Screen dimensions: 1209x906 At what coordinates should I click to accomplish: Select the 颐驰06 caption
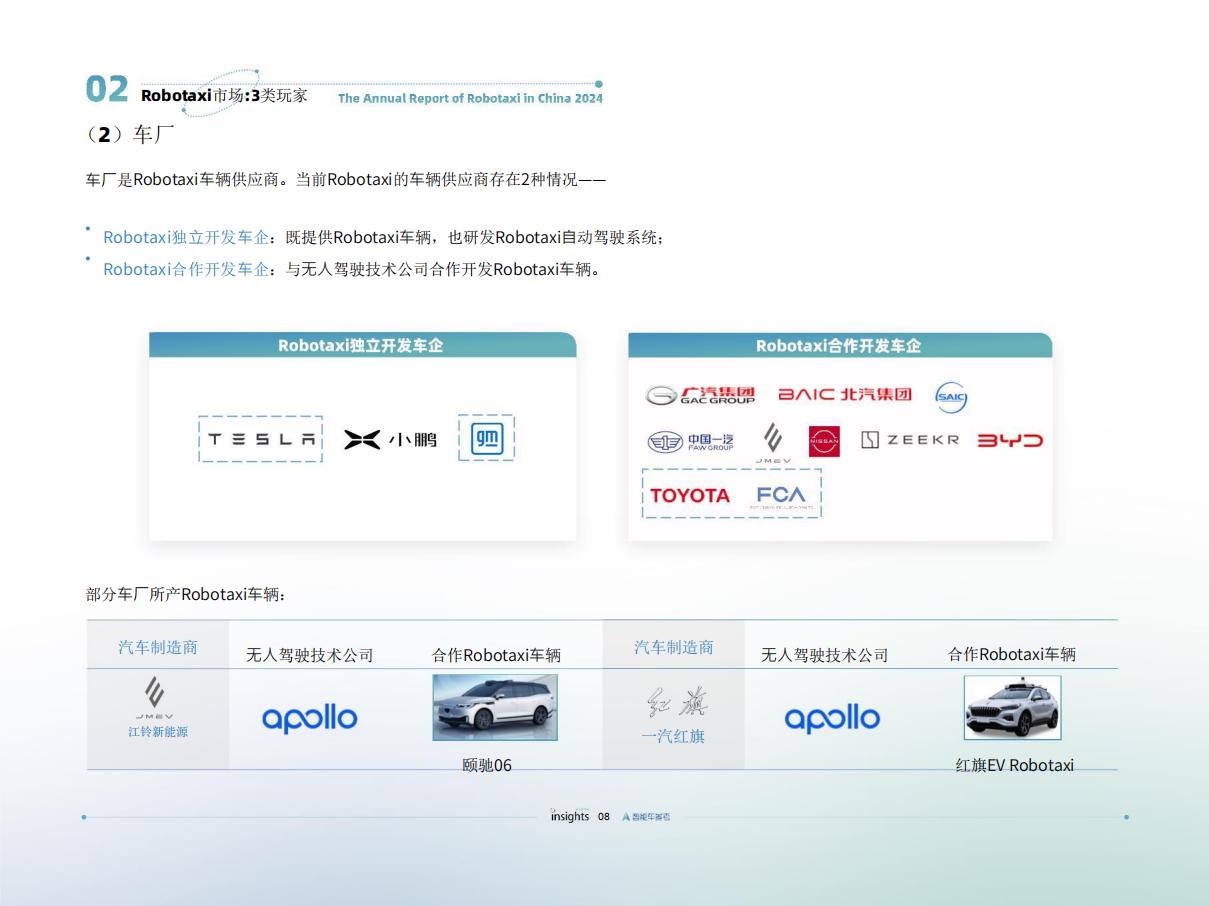[x=487, y=765]
